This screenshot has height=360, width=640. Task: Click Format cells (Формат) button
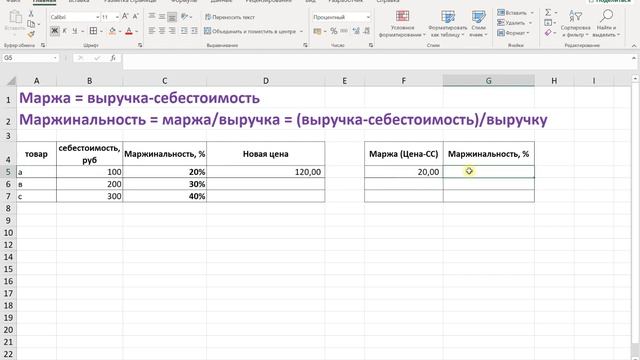(512, 32)
